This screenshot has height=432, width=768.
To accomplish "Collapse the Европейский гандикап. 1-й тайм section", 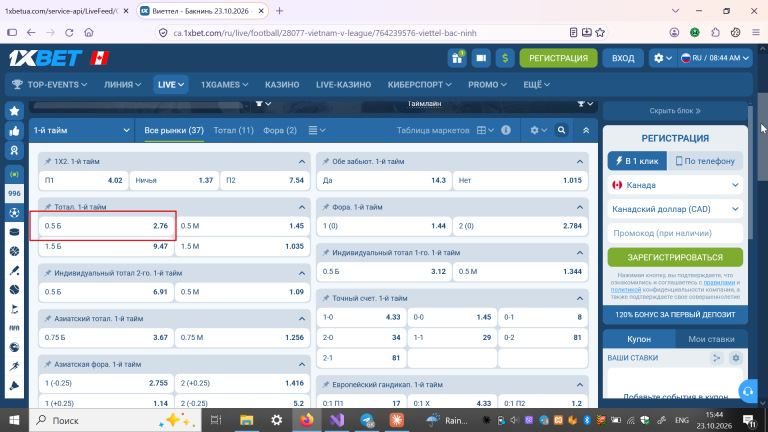I will tap(580, 384).
